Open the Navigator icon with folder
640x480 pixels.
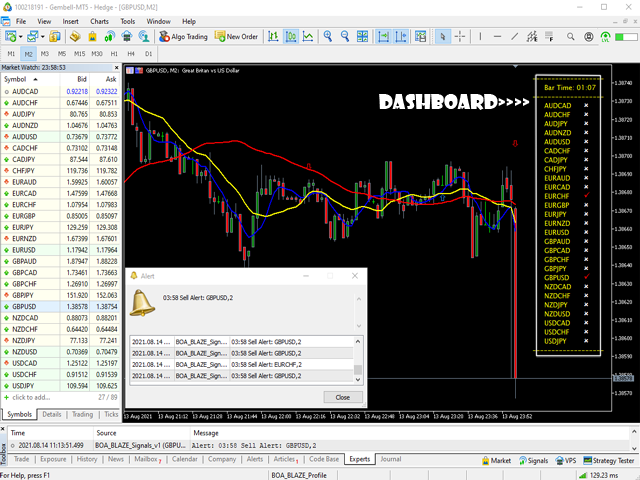(75, 37)
